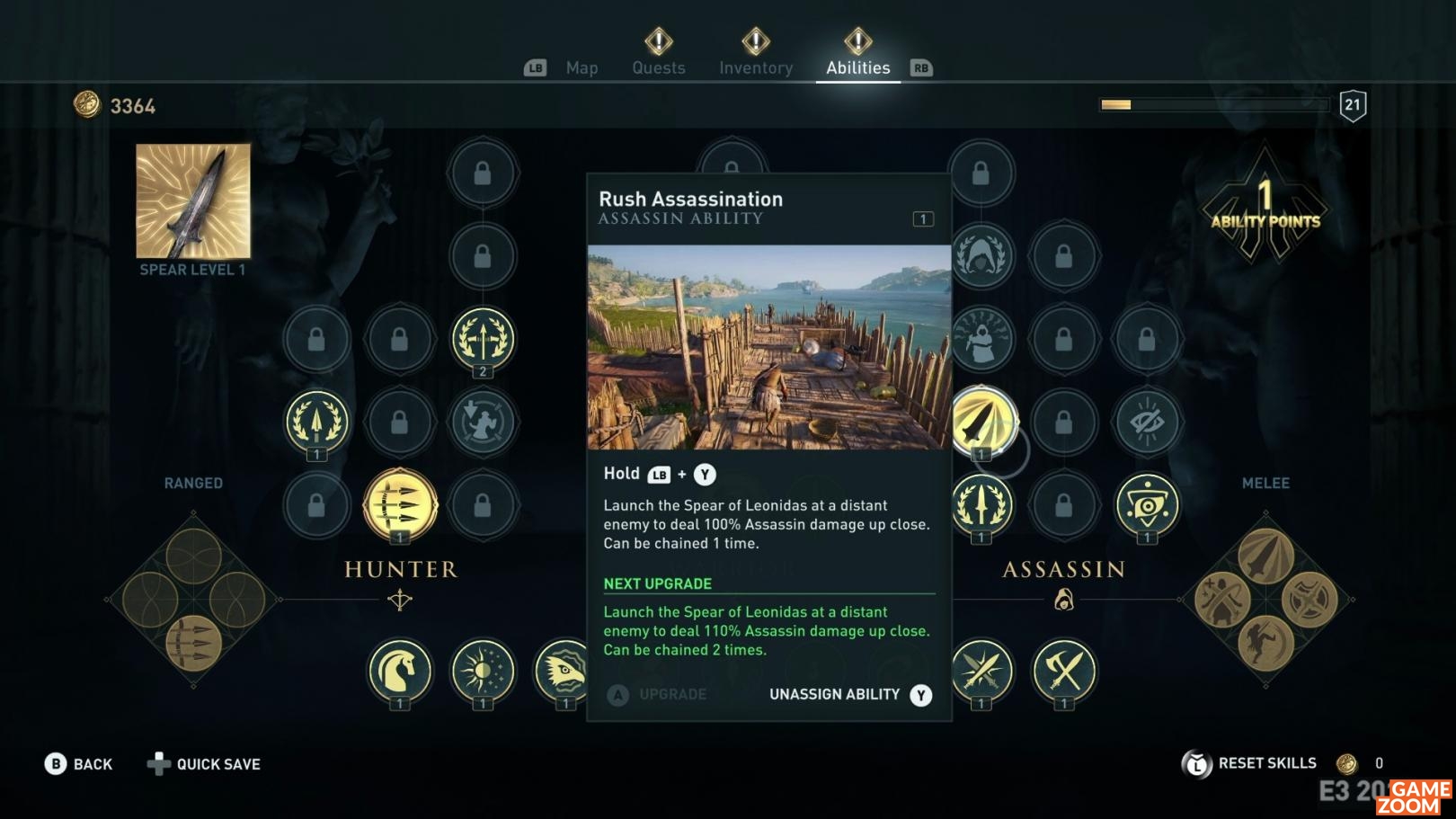This screenshot has height=819, width=1456.
Task: Select the bottom slot in Ranged wheel
Action: click(194, 643)
